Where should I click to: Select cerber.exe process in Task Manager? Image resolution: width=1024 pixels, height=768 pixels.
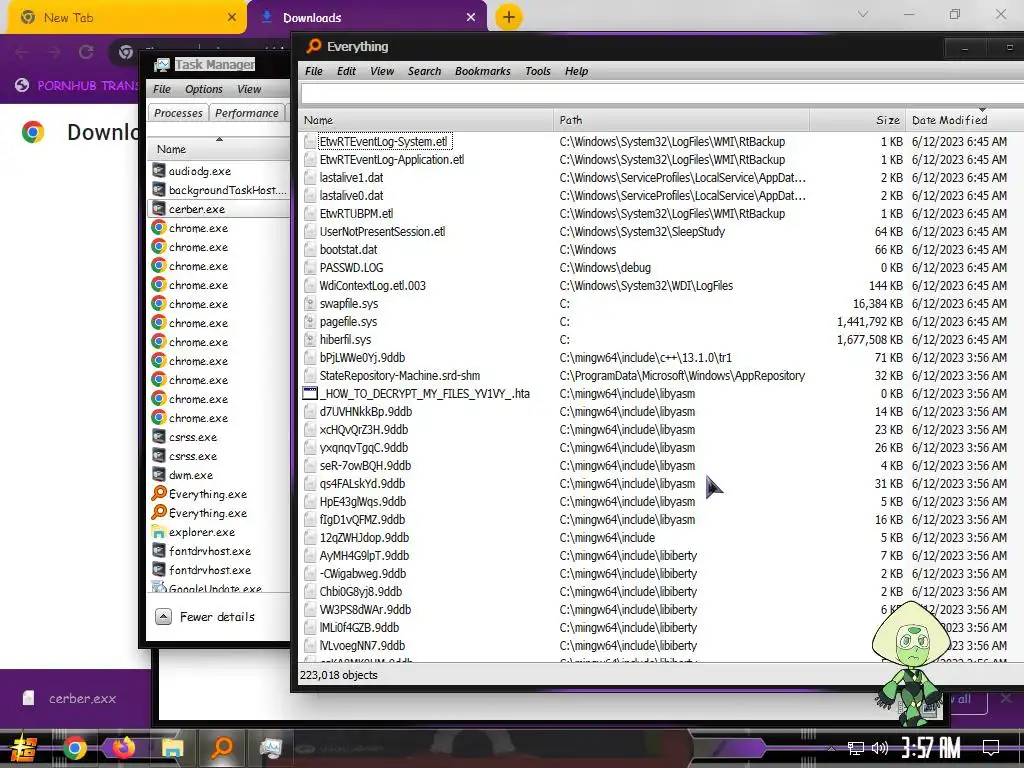click(219, 209)
